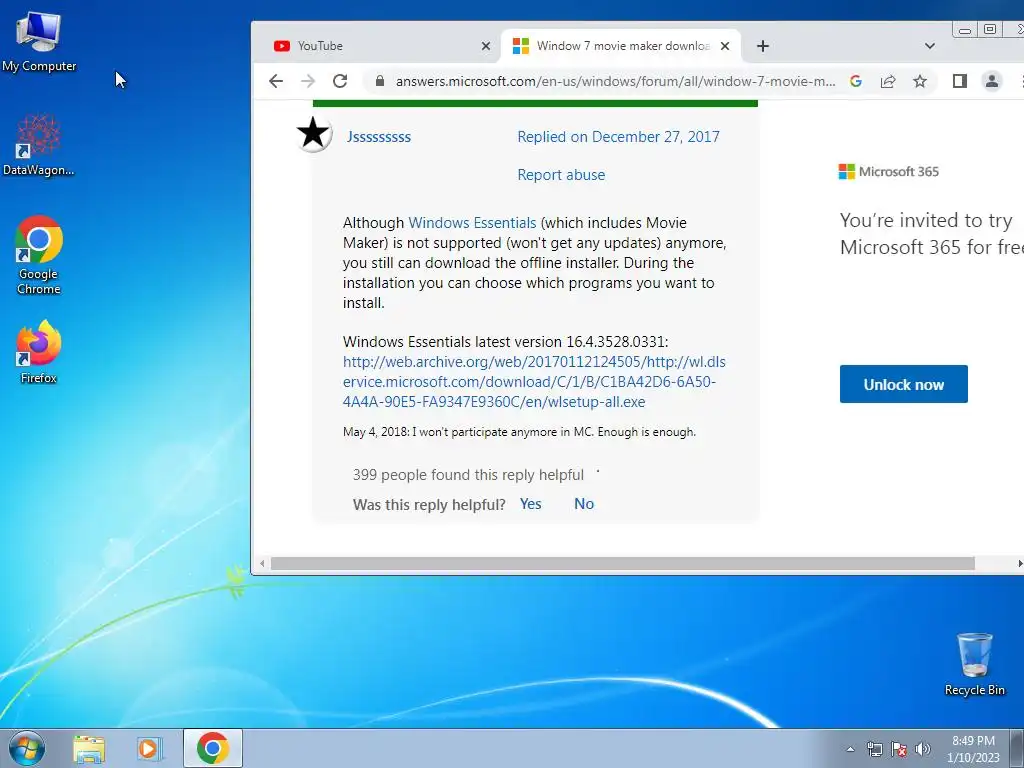1024x768 pixels.
Task: Click the browser Back arrow
Action: [276, 81]
